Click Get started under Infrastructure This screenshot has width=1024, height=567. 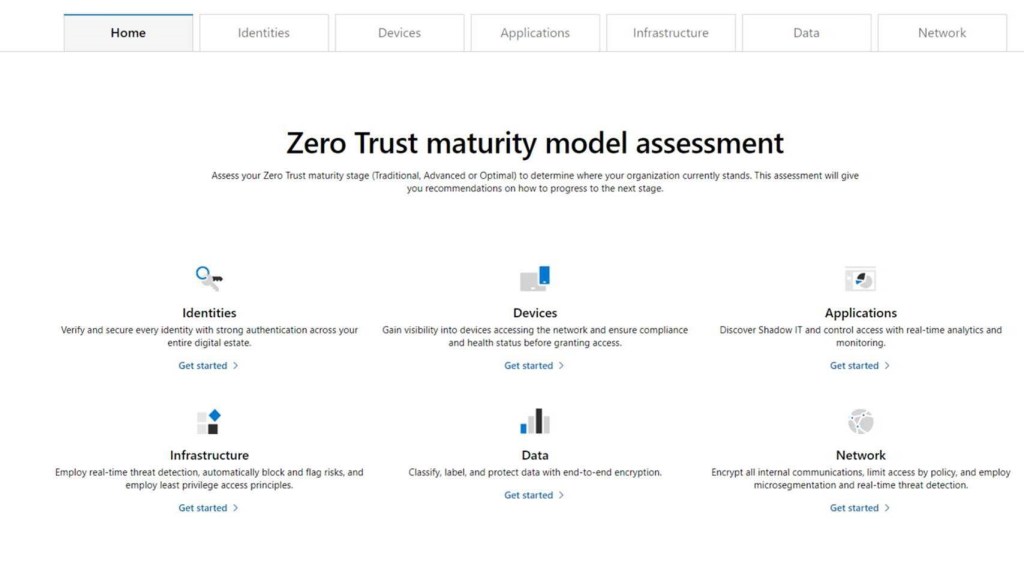(208, 508)
